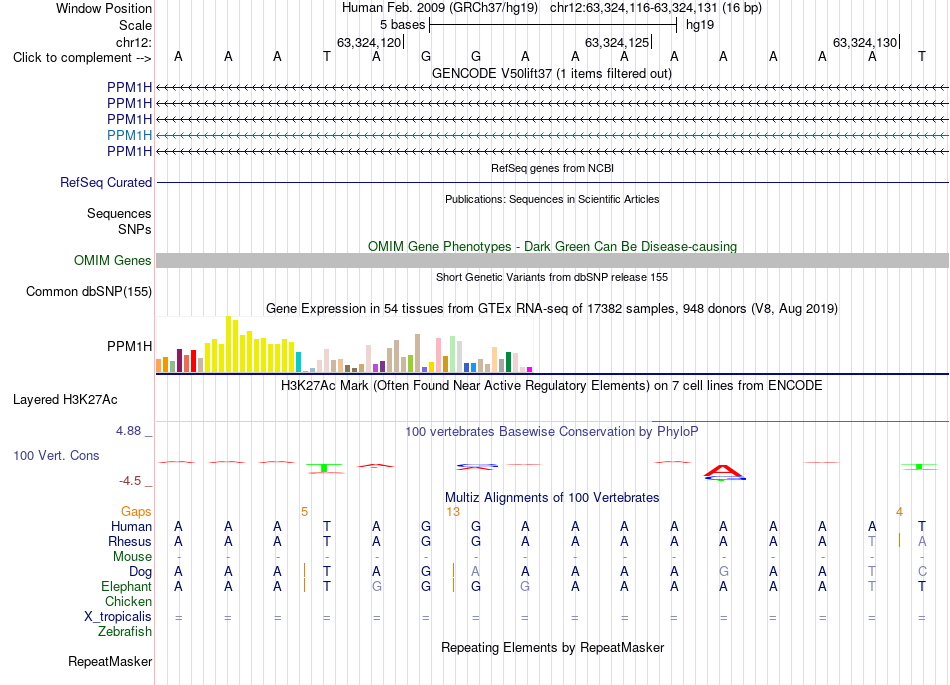The height and width of the screenshot is (685, 950).
Task: Select the Chicken alignment row label
Action: [x=128, y=601]
